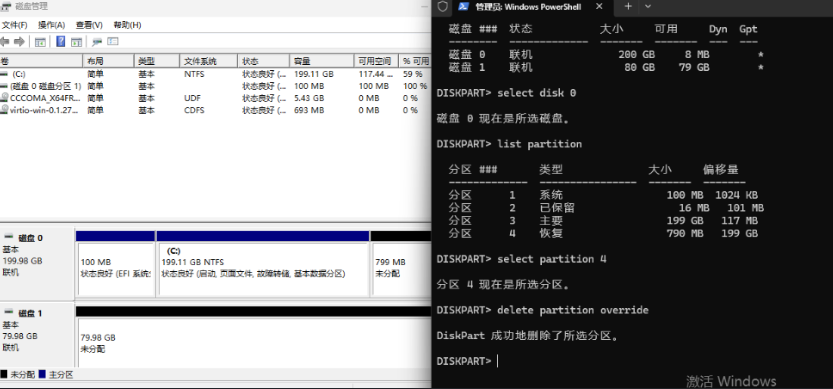The width and height of the screenshot is (833, 389).
Task: Click the disk rescan icon with green indicator
Action: (97, 42)
